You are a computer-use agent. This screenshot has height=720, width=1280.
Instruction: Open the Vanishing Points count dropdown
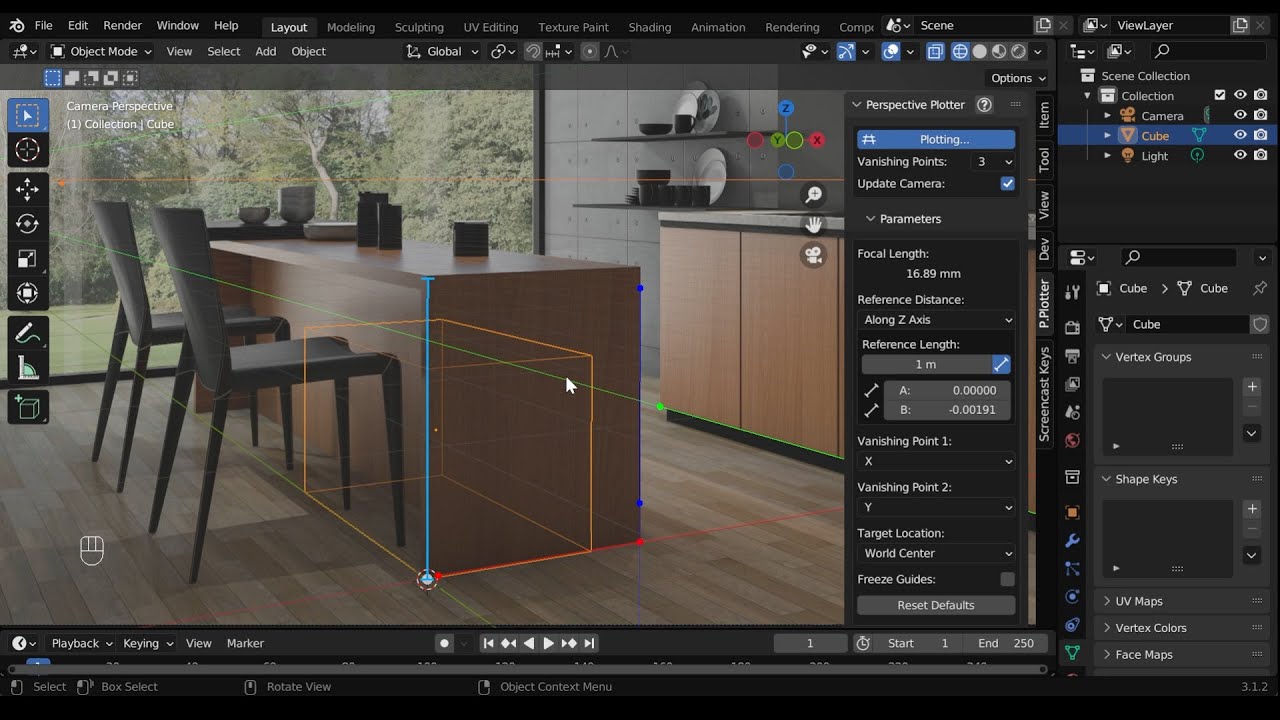[x=994, y=161]
